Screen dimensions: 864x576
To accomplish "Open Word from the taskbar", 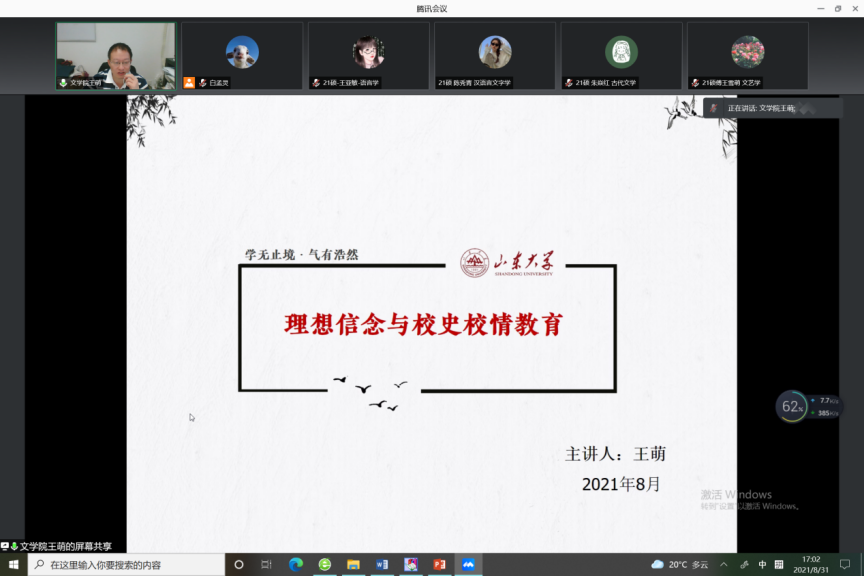I will click(382, 565).
